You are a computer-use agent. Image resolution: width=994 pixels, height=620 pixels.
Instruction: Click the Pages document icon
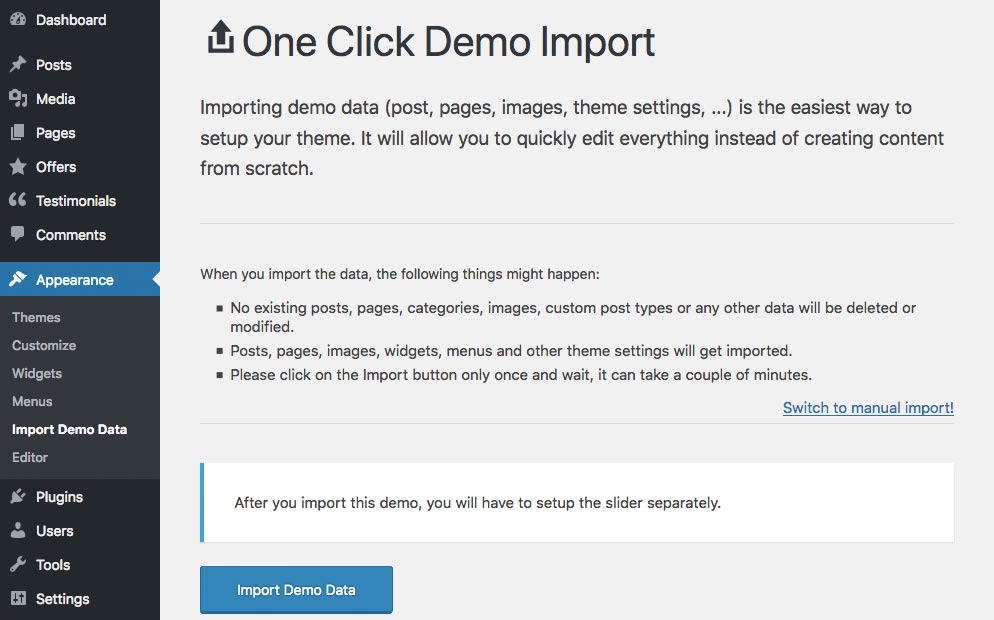18,132
